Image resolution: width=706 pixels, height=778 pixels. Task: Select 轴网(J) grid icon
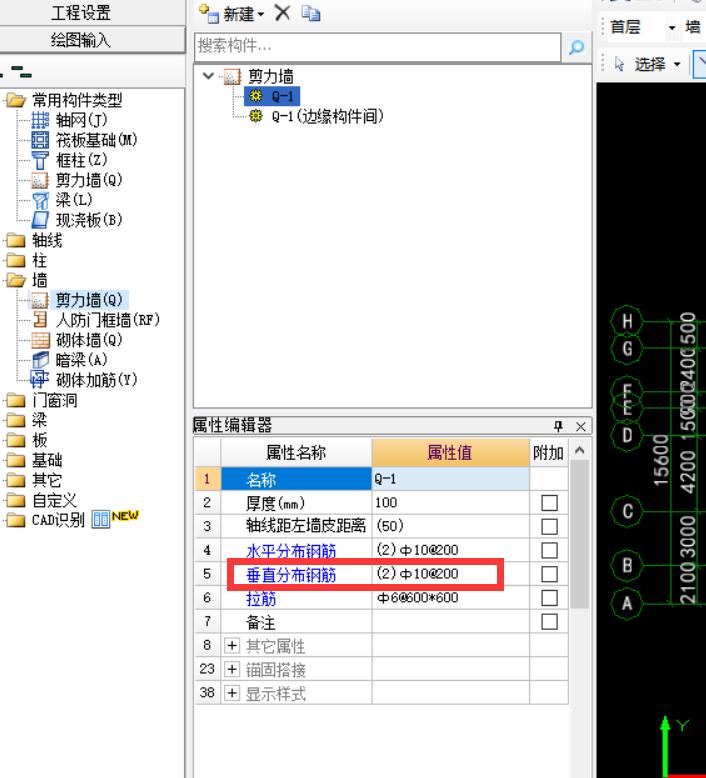tap(40, 120)
